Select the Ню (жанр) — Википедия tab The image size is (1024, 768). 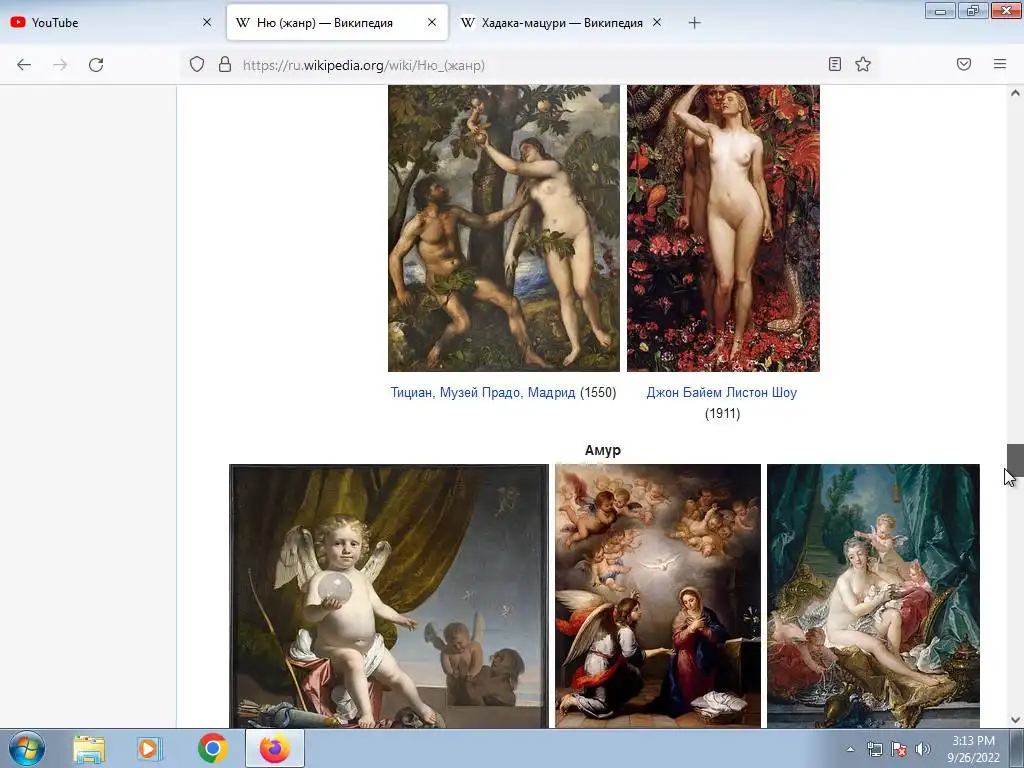coord(337,22)
